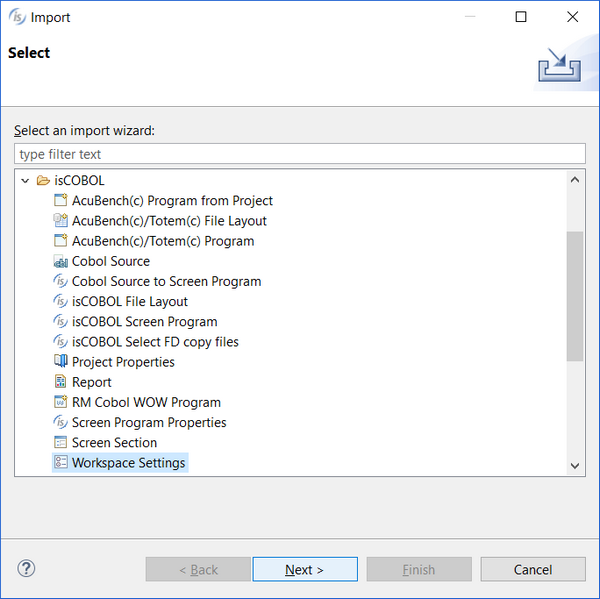Screen dimensions: 600x599
Task: Click the vertical scrollbar thumb in the wizard list
Action: tap(575, 296)
